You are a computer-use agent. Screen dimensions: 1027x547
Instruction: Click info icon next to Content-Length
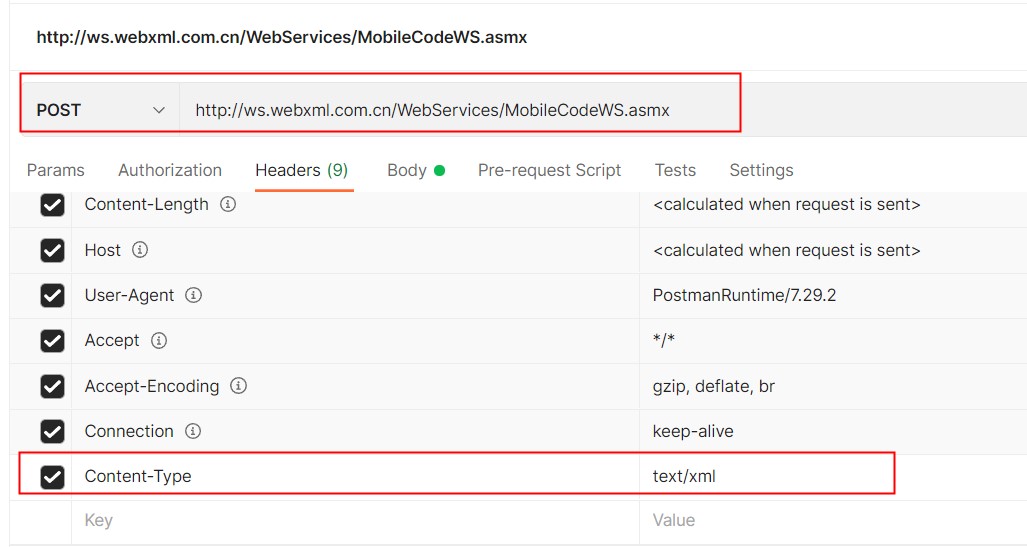coord(228,205)
